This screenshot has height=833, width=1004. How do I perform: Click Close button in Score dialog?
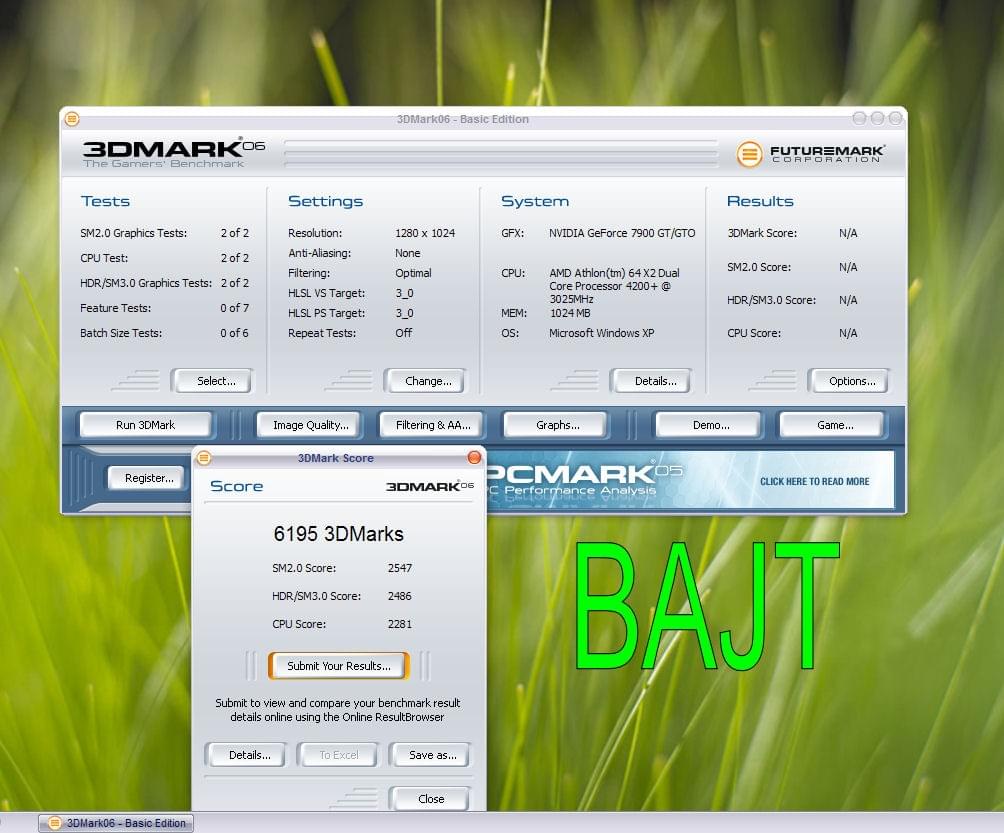tap(430, 799)
